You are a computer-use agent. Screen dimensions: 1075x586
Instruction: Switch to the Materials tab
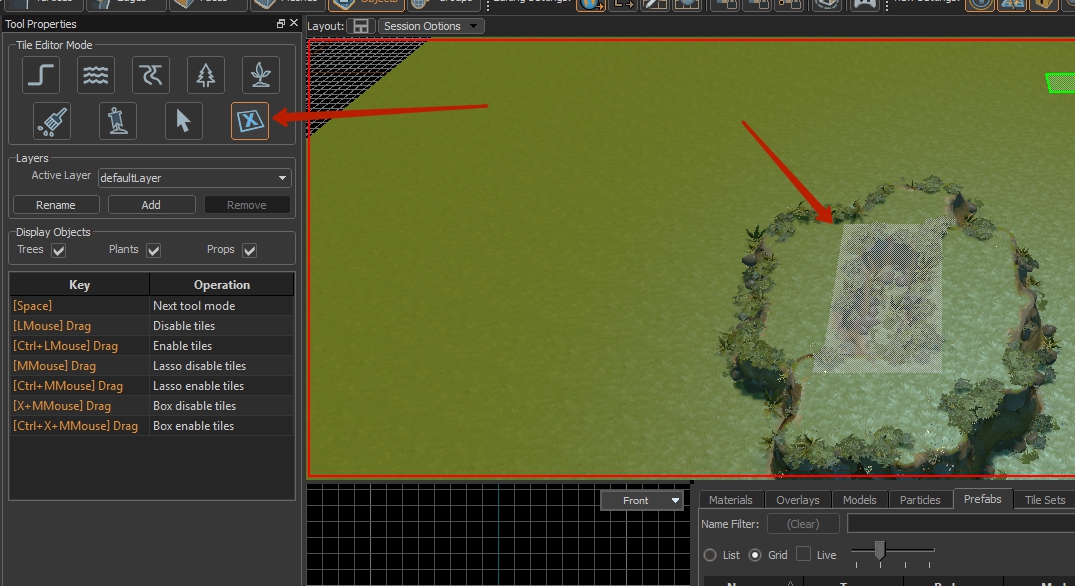coord(731,500)
